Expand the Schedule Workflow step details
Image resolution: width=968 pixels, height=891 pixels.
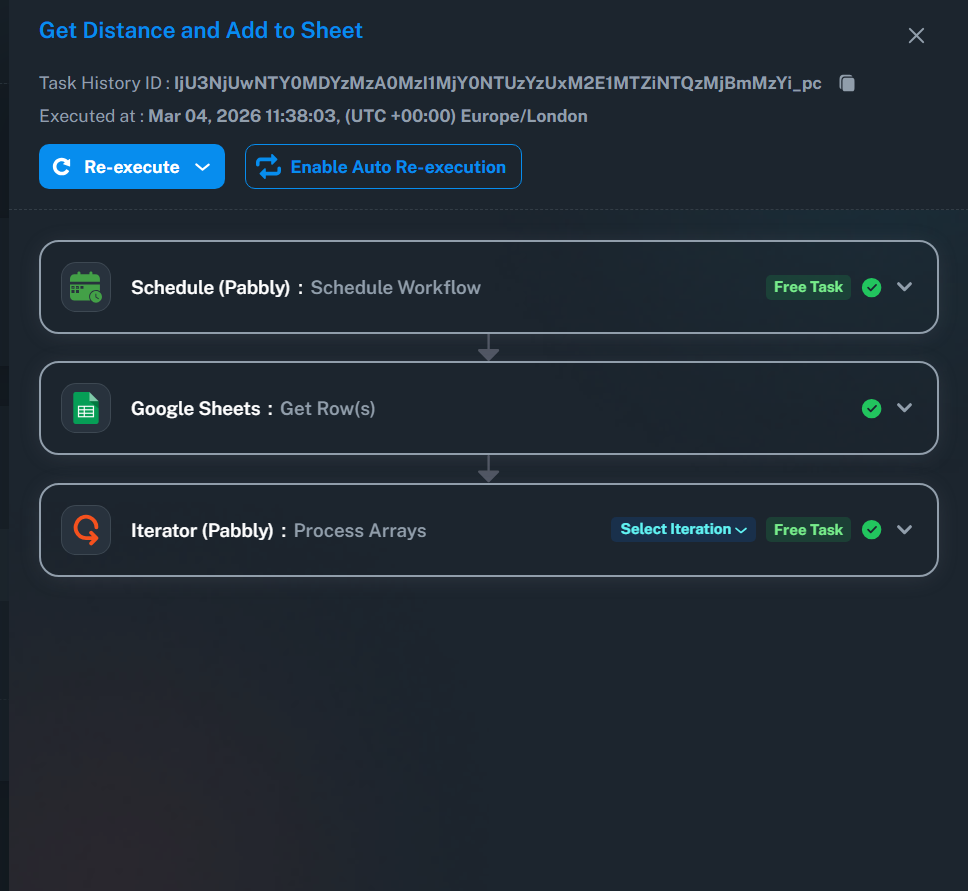(905, 287)
